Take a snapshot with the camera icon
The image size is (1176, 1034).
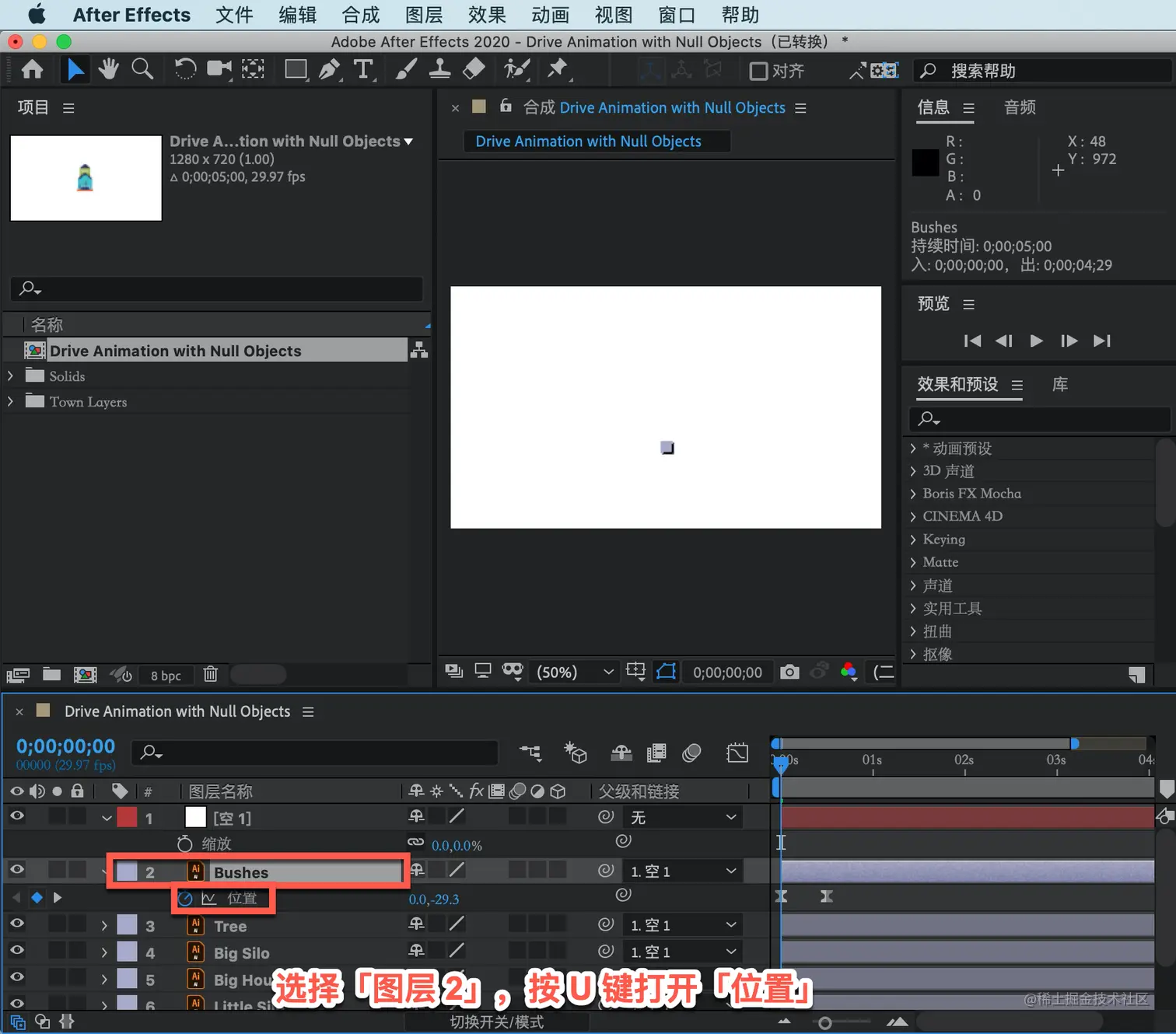(x=789, y=672)
